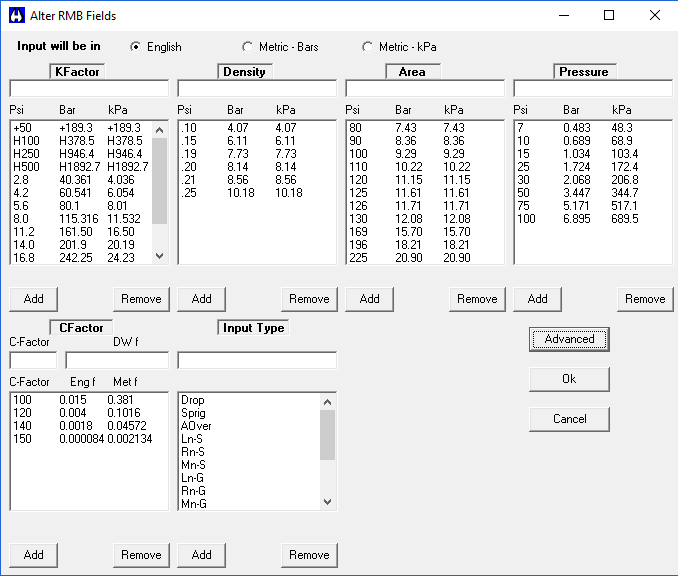This screenshot has width=678, height=576.
Task: Click Add under the CFactor list
Action: pos(33,555)
